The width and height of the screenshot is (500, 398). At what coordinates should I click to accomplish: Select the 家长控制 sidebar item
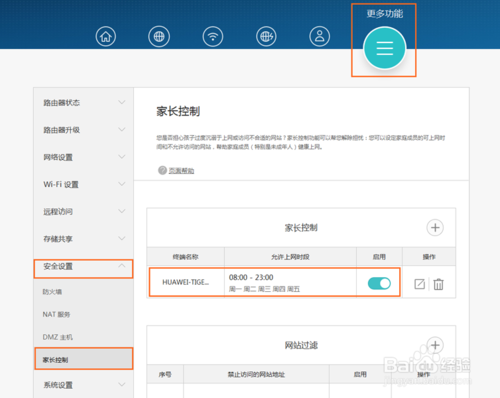pos(84,359)
